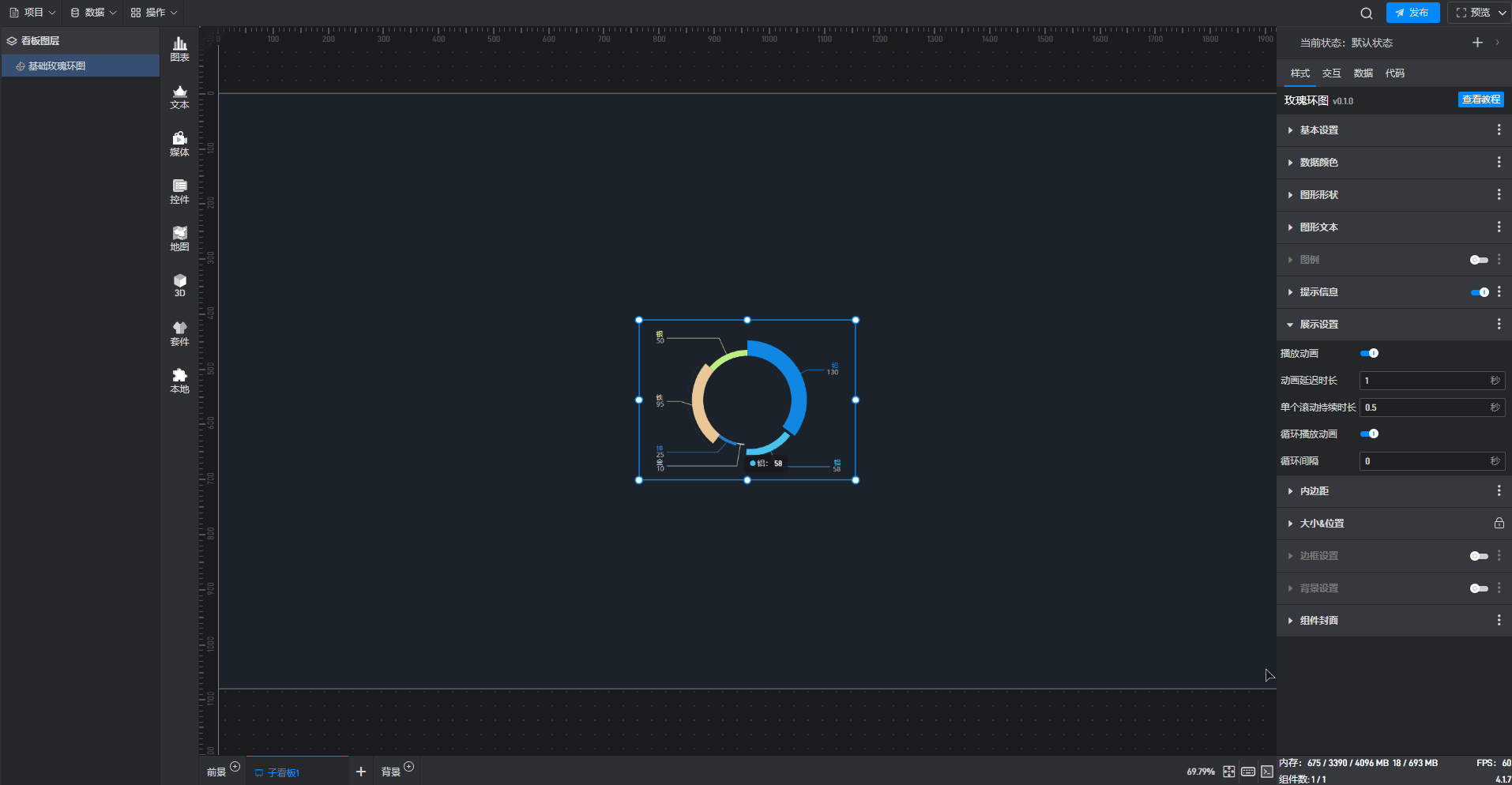Open the 套件 kit components icon

point(179,333)
